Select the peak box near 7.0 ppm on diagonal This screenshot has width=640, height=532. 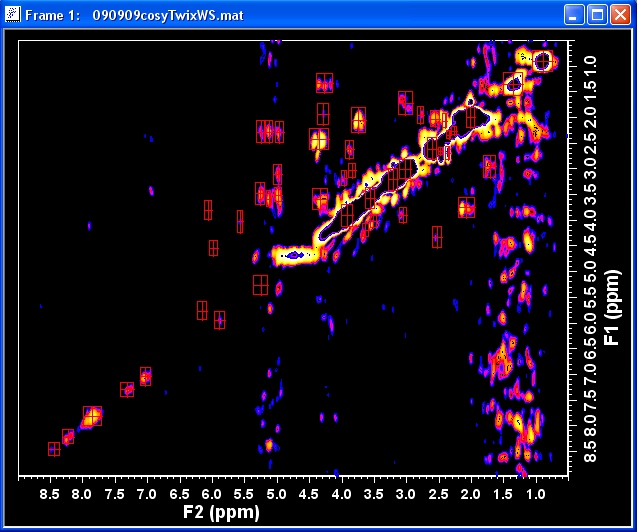pyautogui.click(x=146, y=376)
